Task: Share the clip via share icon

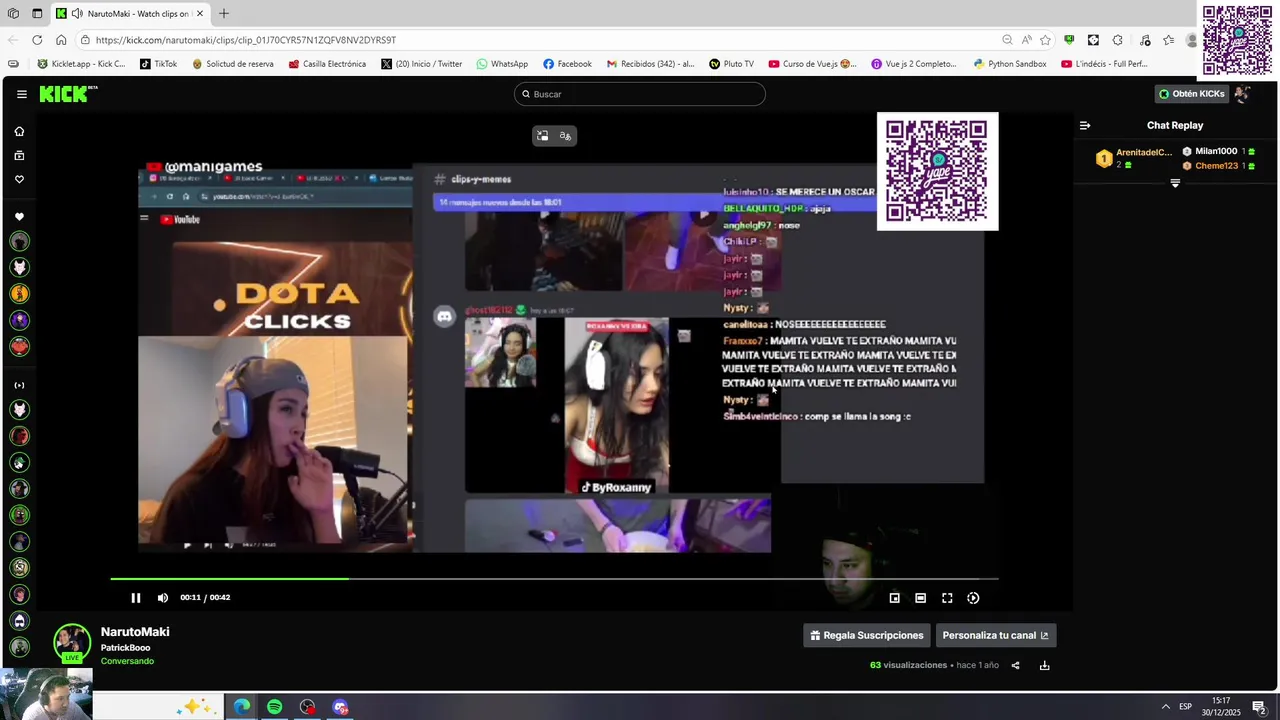Action: tap(1015, 665)
